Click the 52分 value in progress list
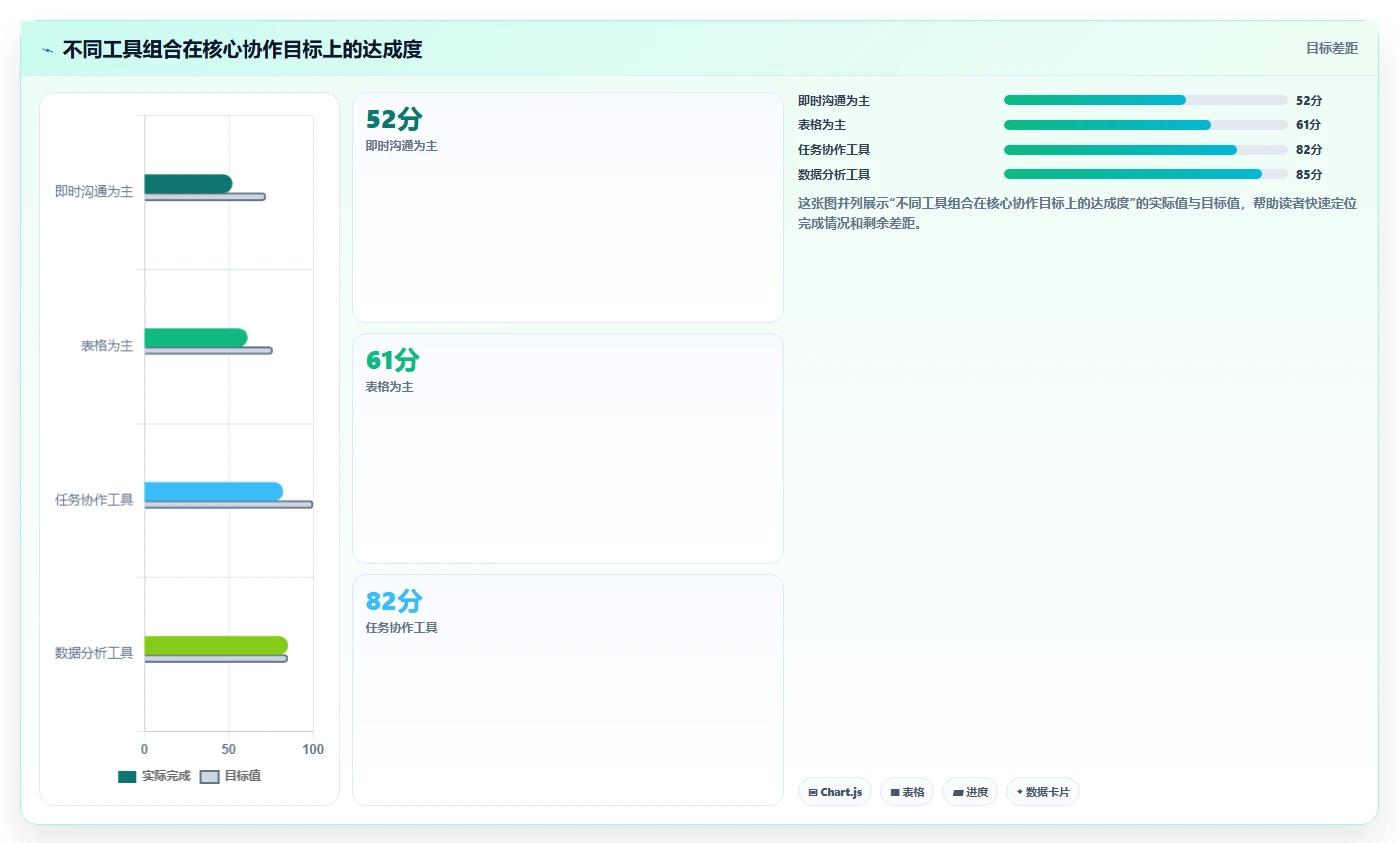The height and width of the screenshot is (843, 1399). pos(1309,101)
